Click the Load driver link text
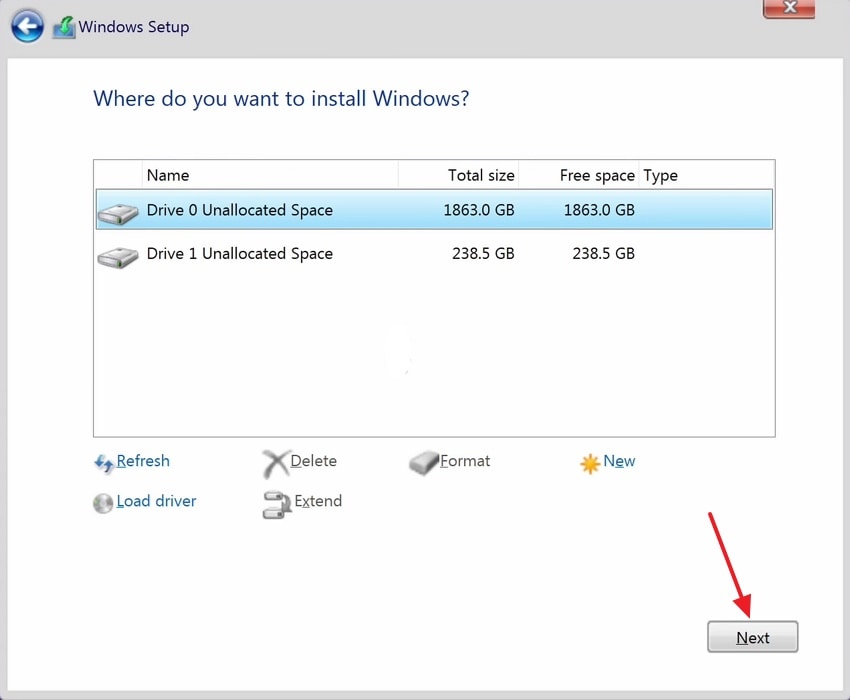 tap(155, 501)
